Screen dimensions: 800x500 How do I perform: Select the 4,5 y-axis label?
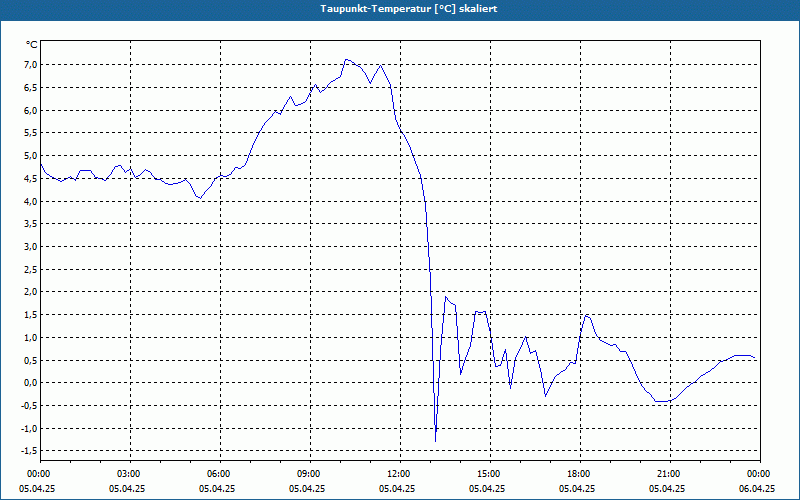(x=30, y=179)
